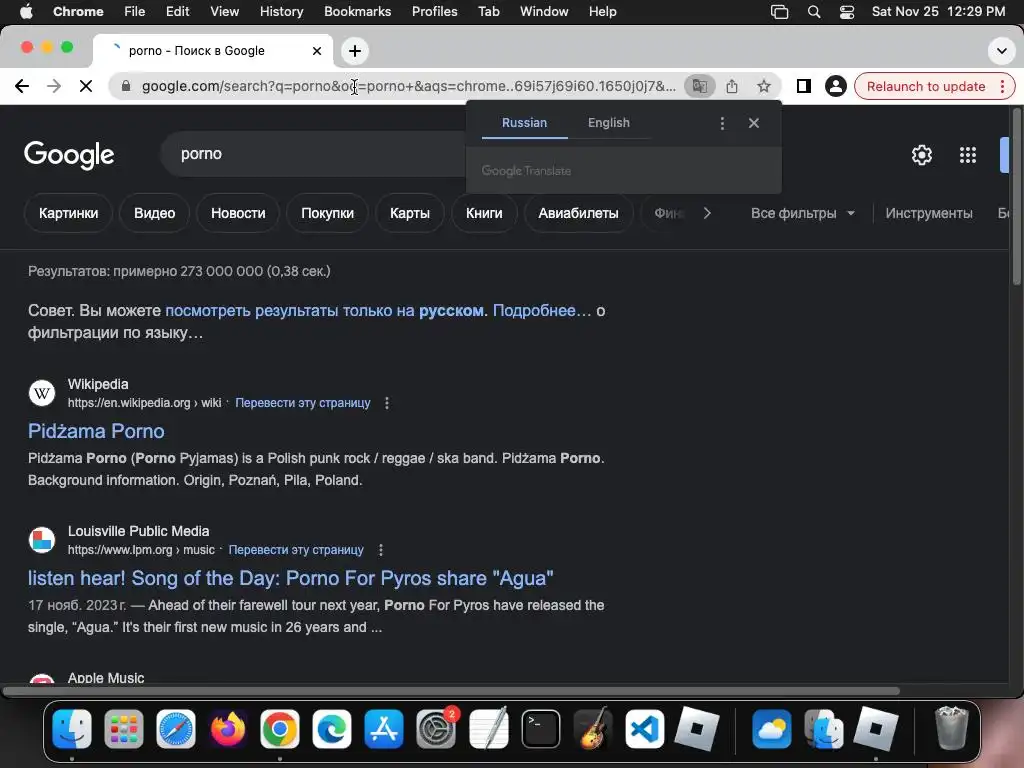Click into the Google search box

(313, 154)
